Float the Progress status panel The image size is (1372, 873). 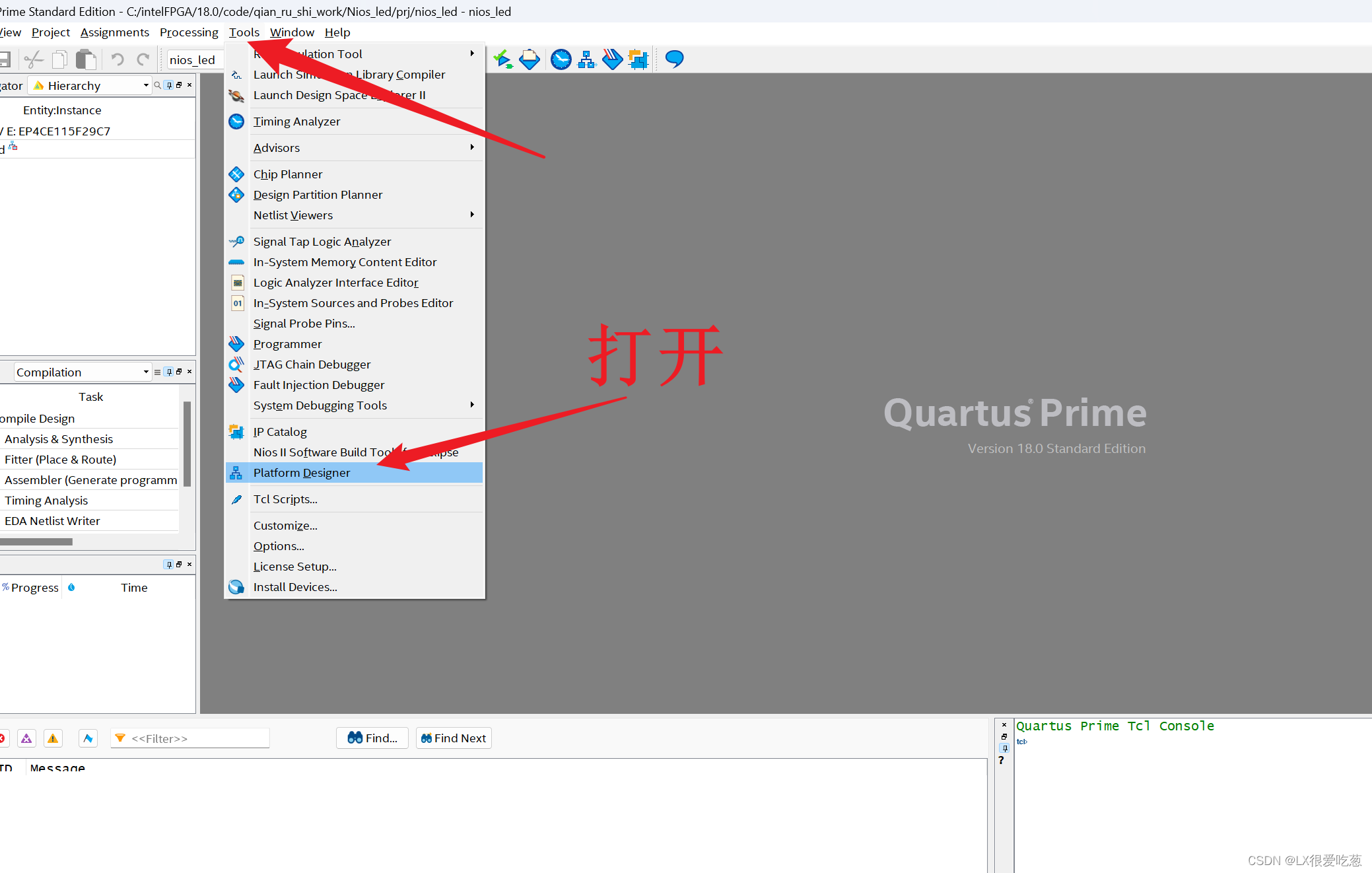click(179, 565)
